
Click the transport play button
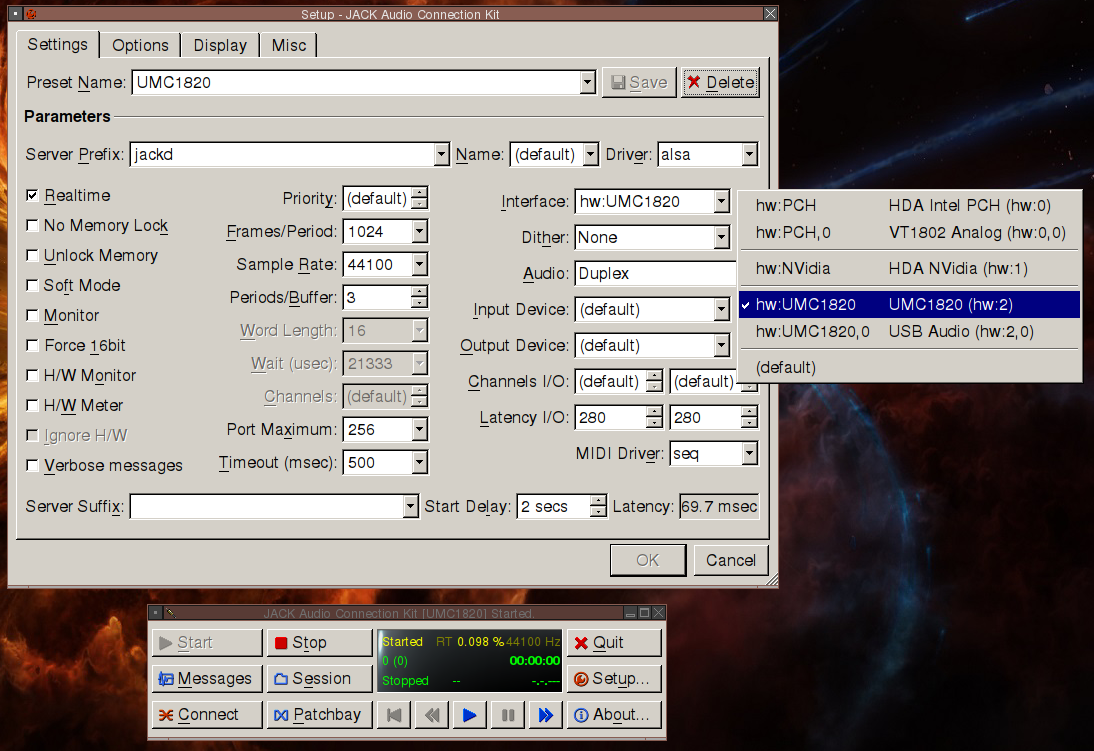pos(470,715)
